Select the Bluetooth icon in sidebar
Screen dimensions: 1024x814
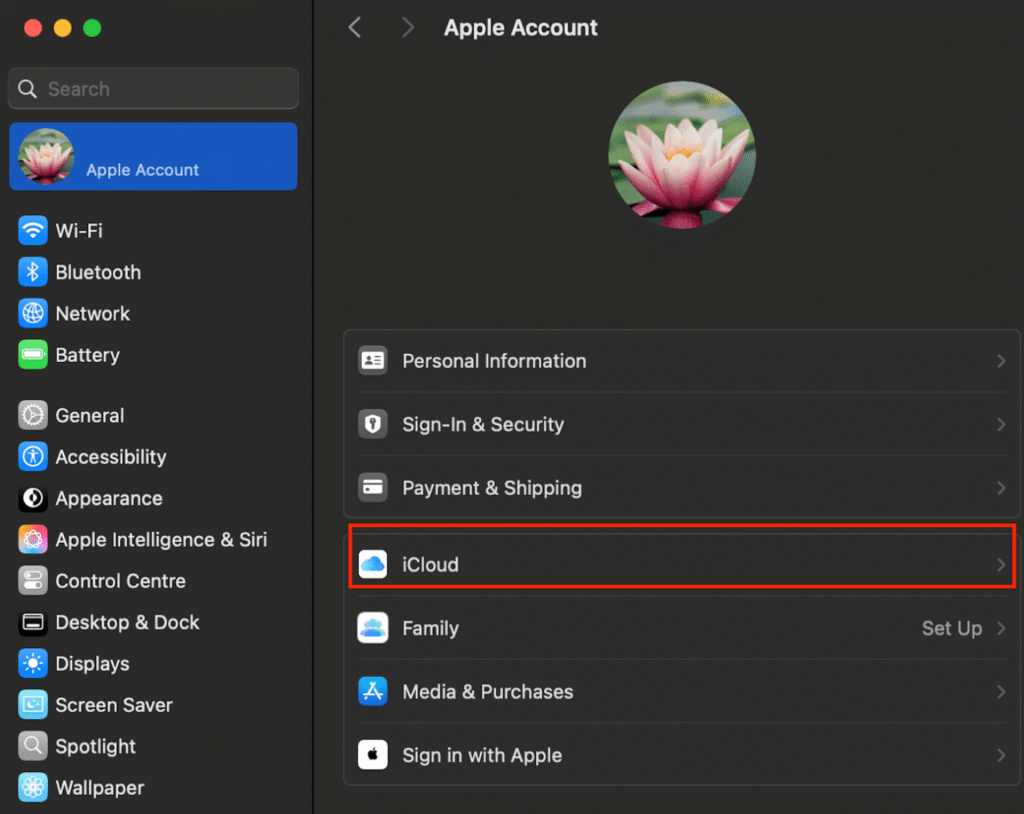33,272
